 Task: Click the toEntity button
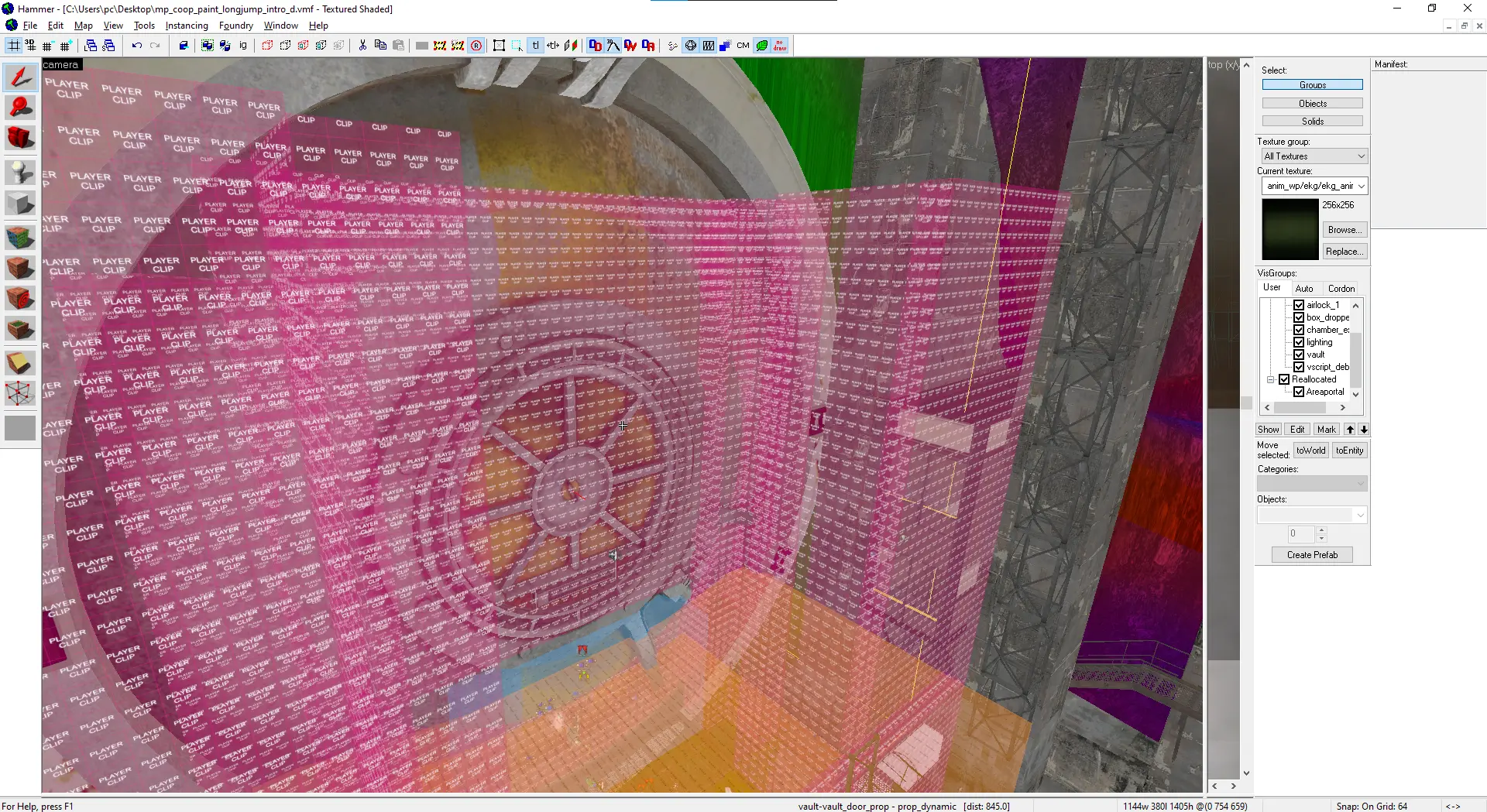click(1349, 451)
